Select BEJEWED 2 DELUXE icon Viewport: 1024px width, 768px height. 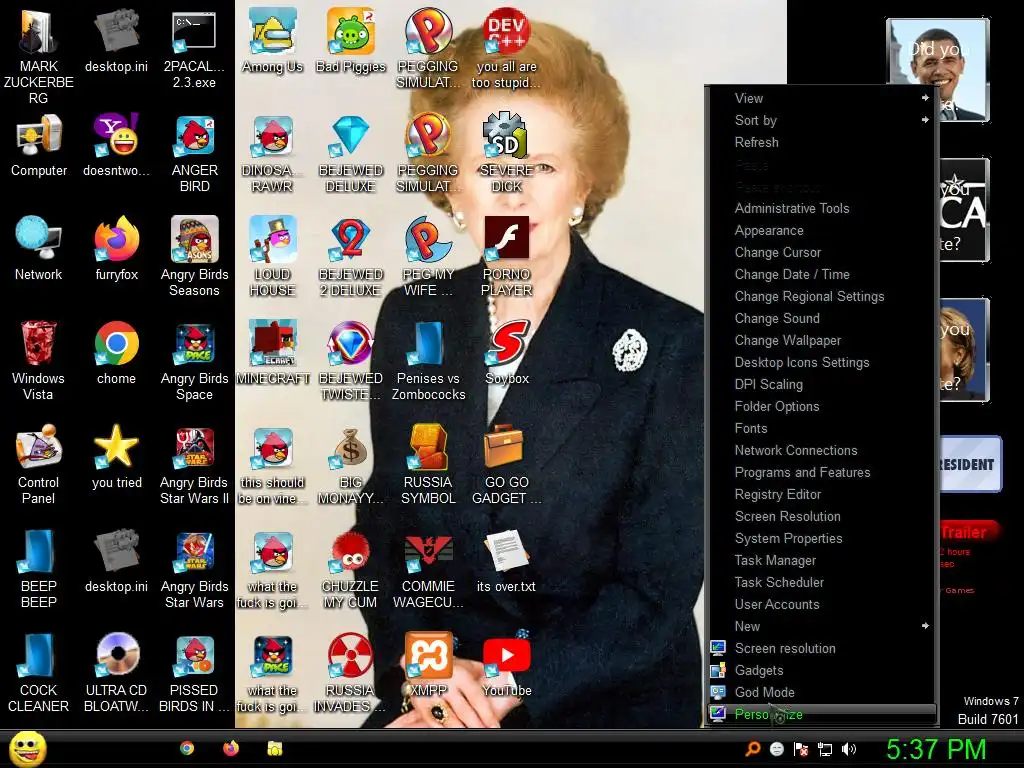[351, 256]
